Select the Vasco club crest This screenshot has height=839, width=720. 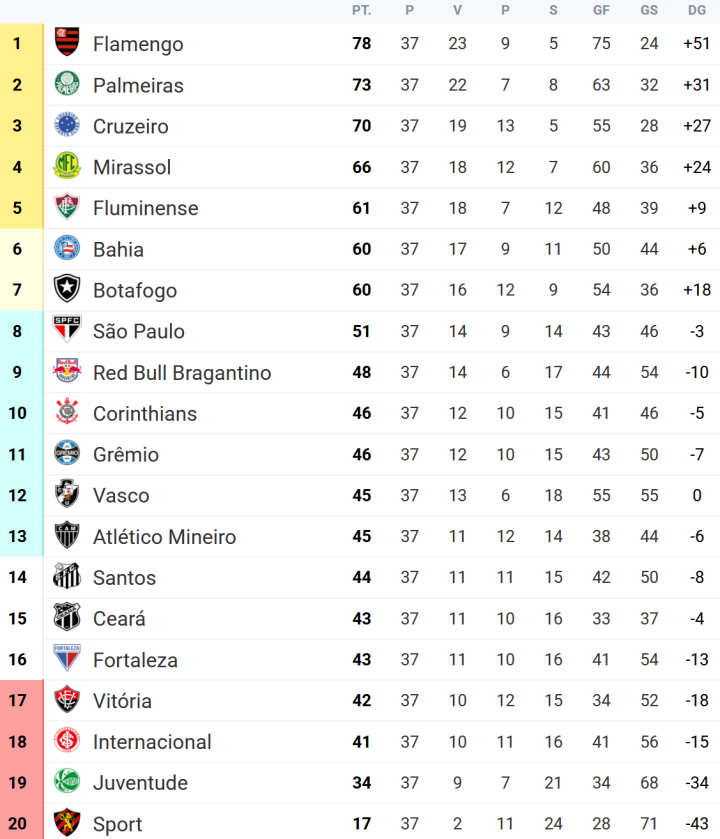(x=67, y=495)
